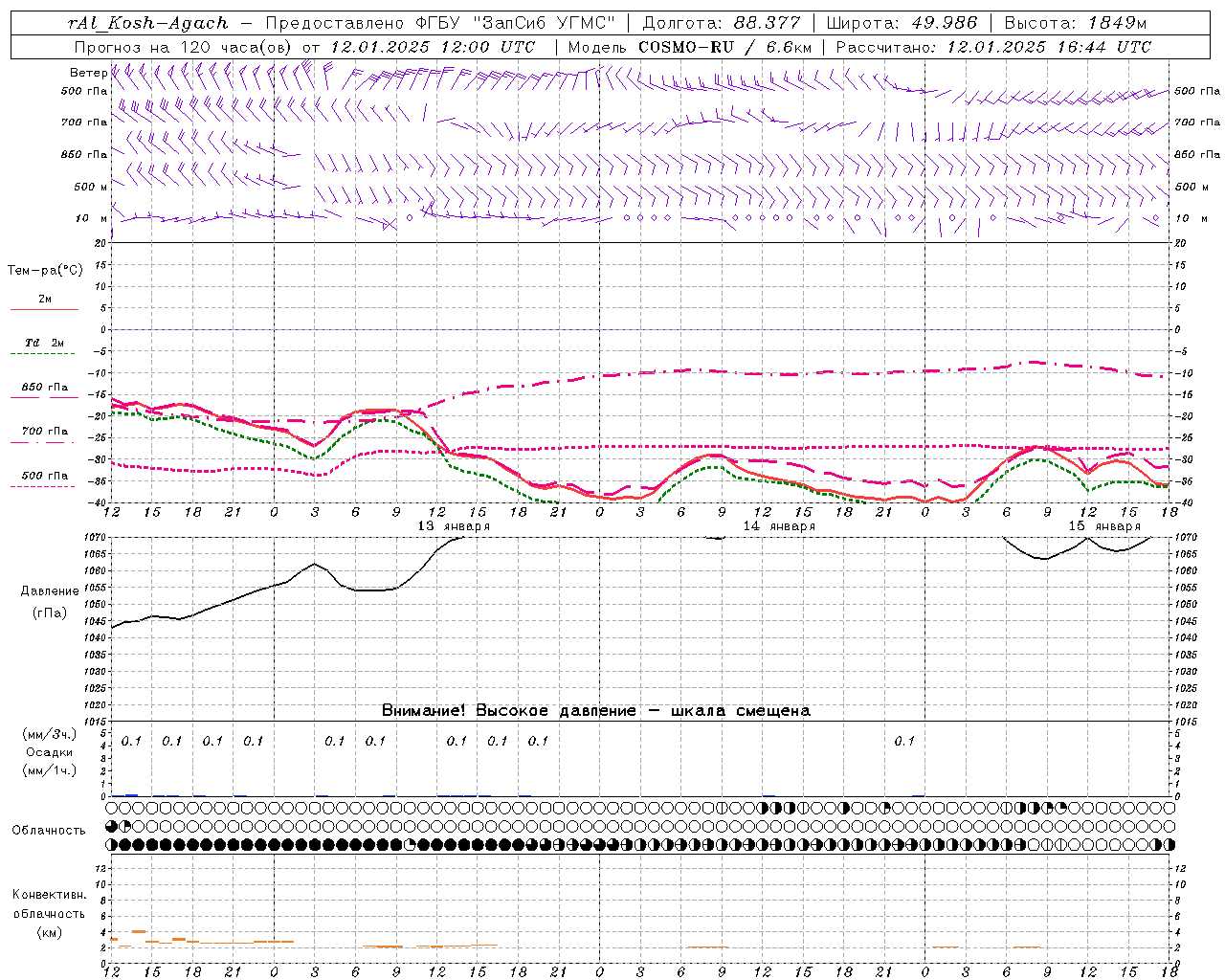This screenshot has height=980, width=1225.
Task: Click the 'Прогноз на 120 часа(ов)' forecast text
Action: pyautogui.click(x=184, y=47)
